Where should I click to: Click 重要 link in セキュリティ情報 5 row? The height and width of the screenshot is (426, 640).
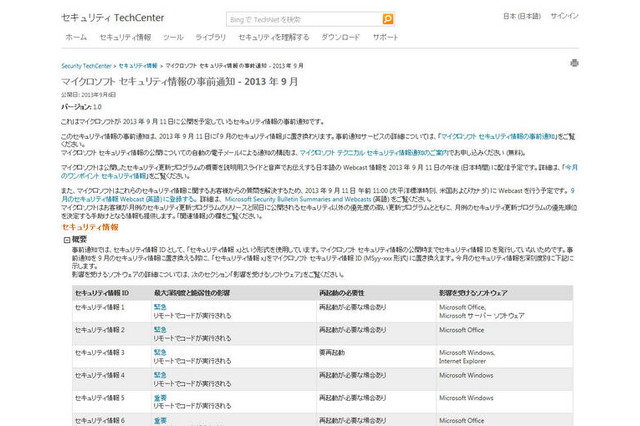[x=160, y=398]
